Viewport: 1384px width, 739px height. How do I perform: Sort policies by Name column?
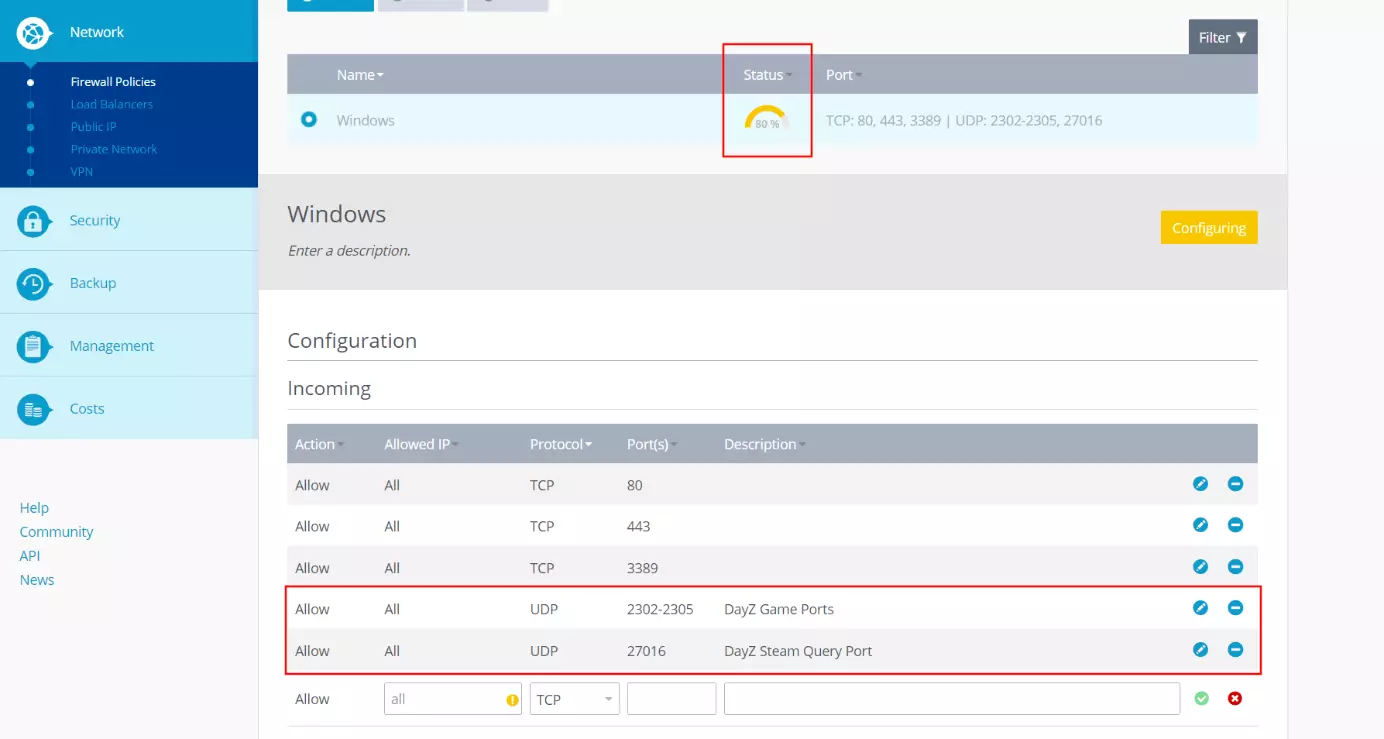(x=360, y=75)
